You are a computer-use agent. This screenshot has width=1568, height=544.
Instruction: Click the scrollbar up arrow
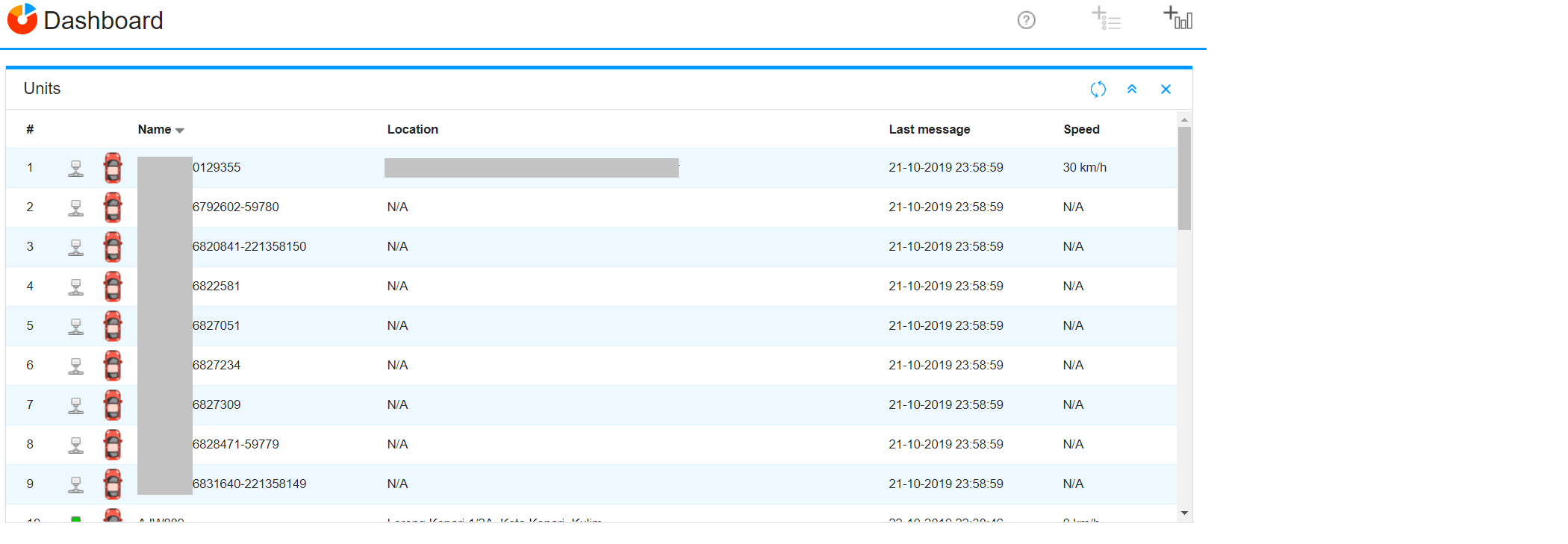click(x=1184, y=120)
